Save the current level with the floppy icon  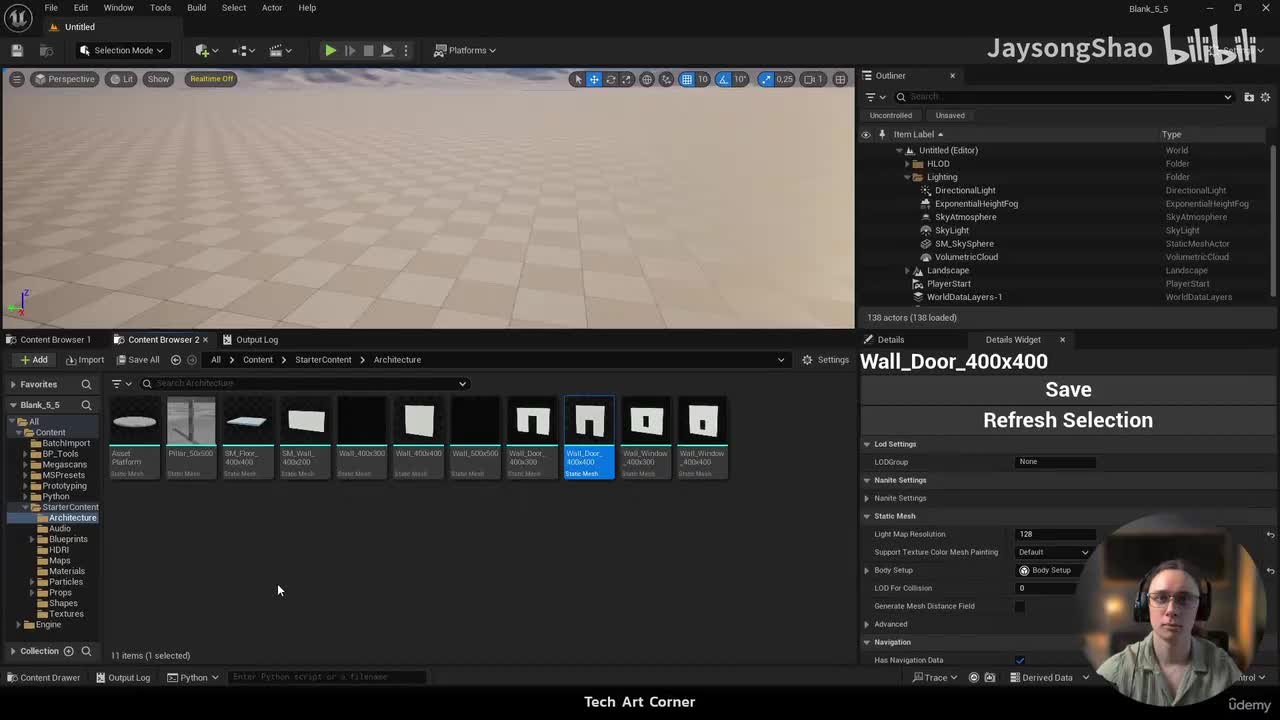17,50
